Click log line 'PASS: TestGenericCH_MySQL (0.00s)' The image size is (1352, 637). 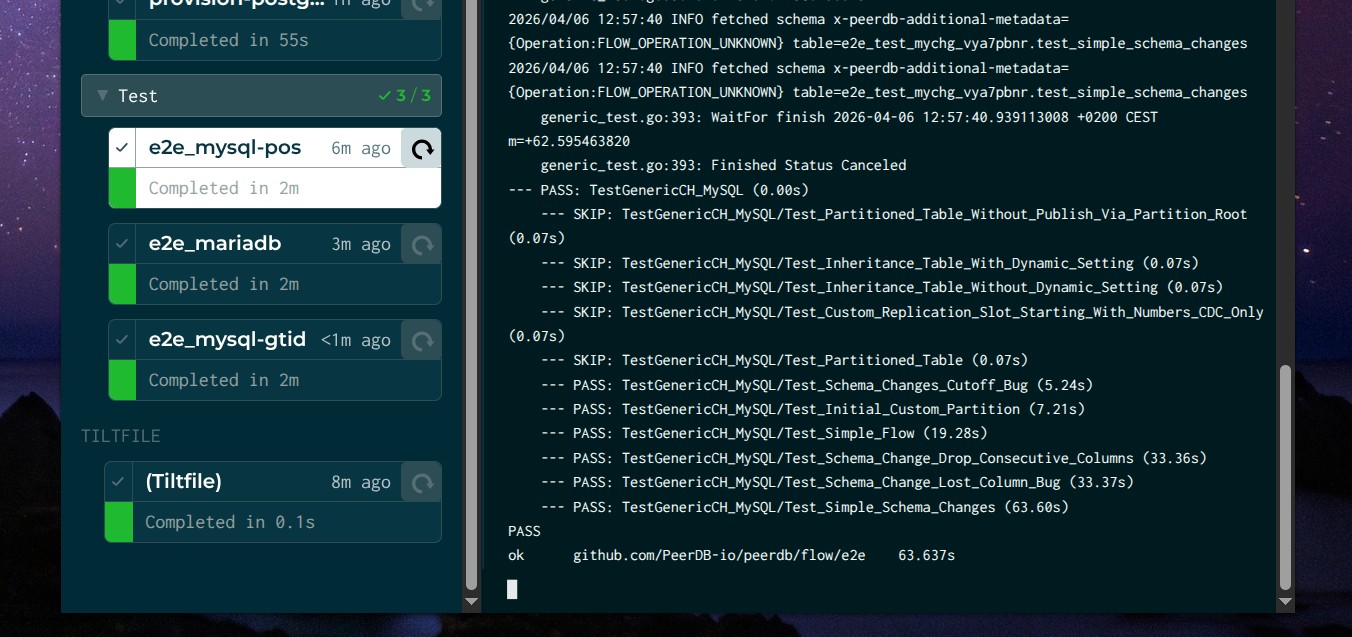tap(658, 190)
